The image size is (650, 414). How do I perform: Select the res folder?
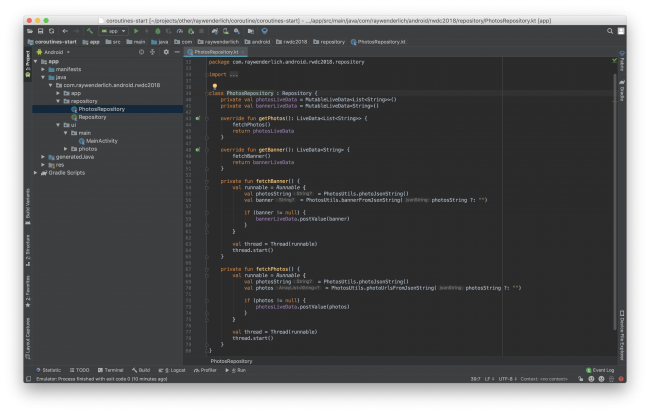(x=56, y=165)
